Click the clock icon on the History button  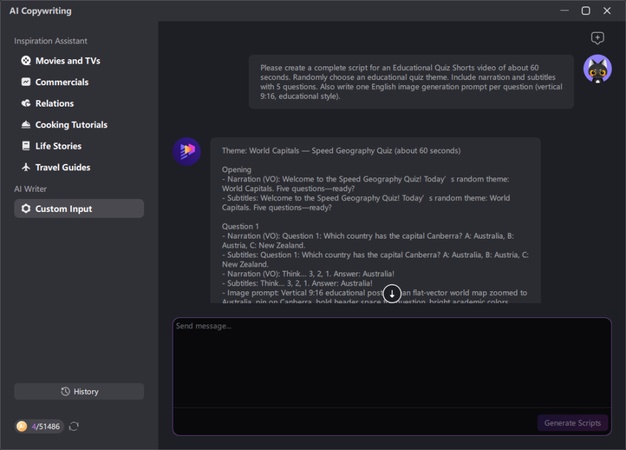pos(65,391)
